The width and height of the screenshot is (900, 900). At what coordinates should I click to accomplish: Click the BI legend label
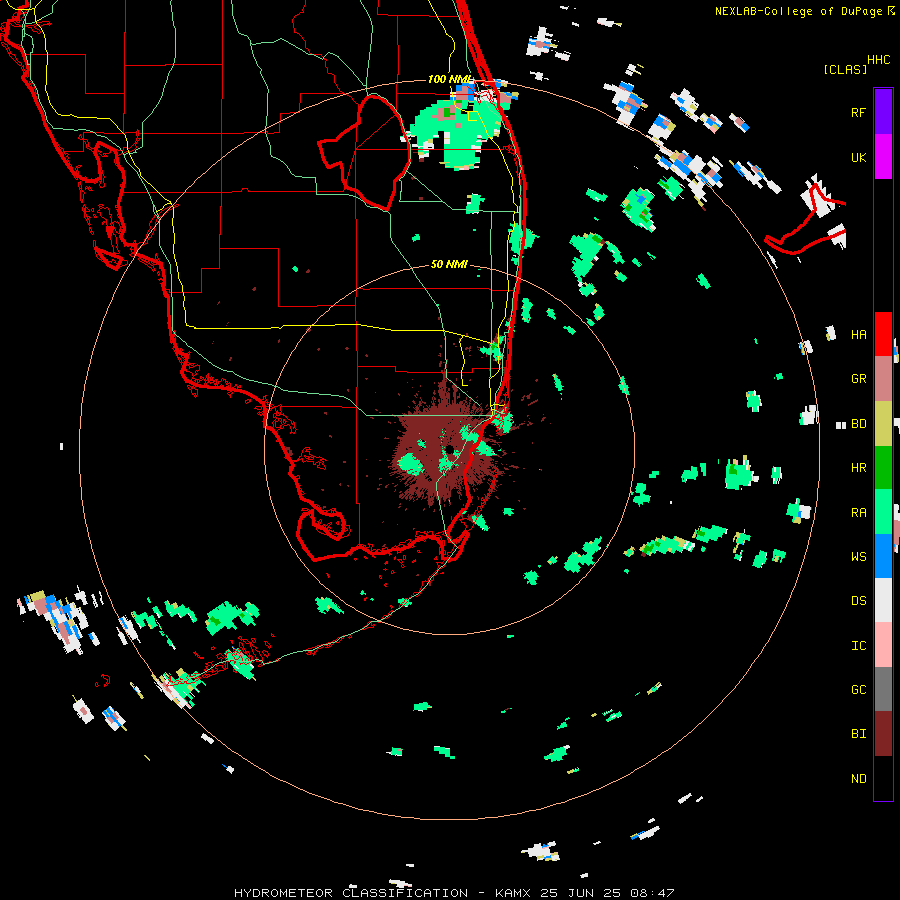pos(858,734)
